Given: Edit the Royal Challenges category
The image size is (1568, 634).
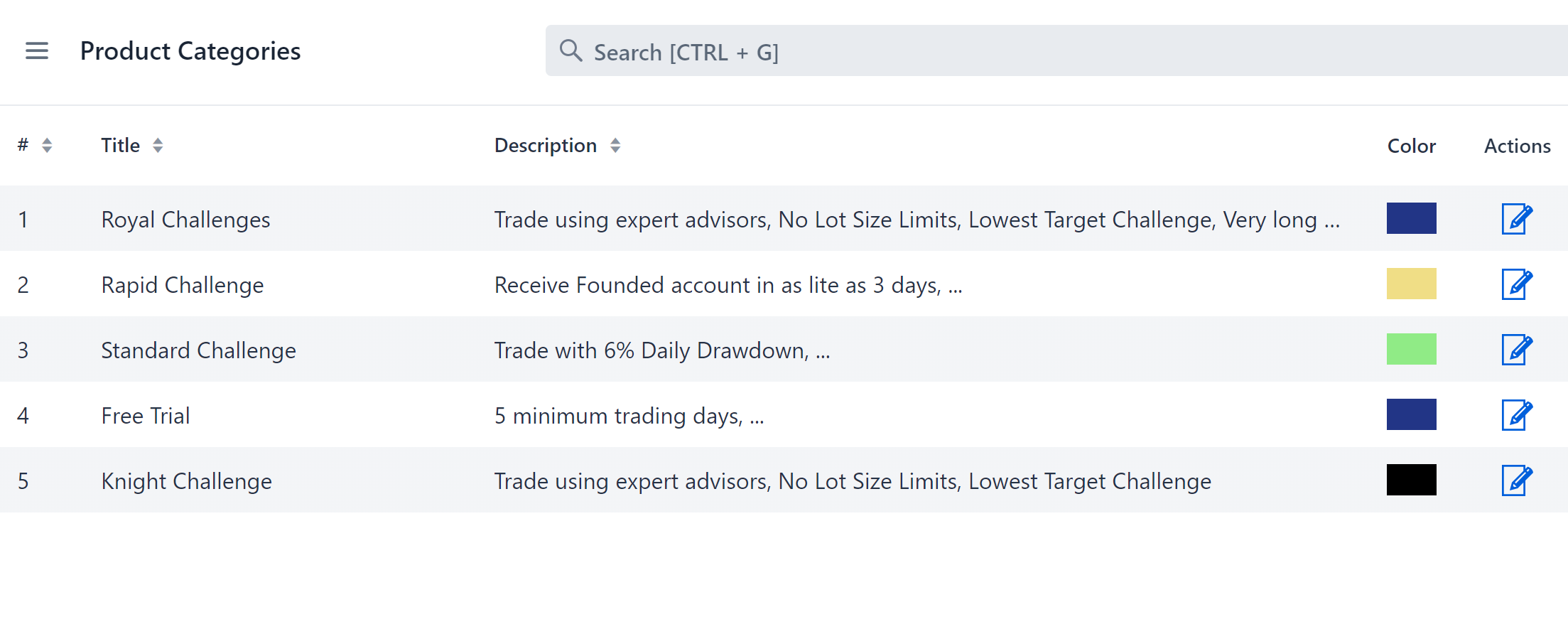Looking at the screenshot, I should tap(1516, 219).
